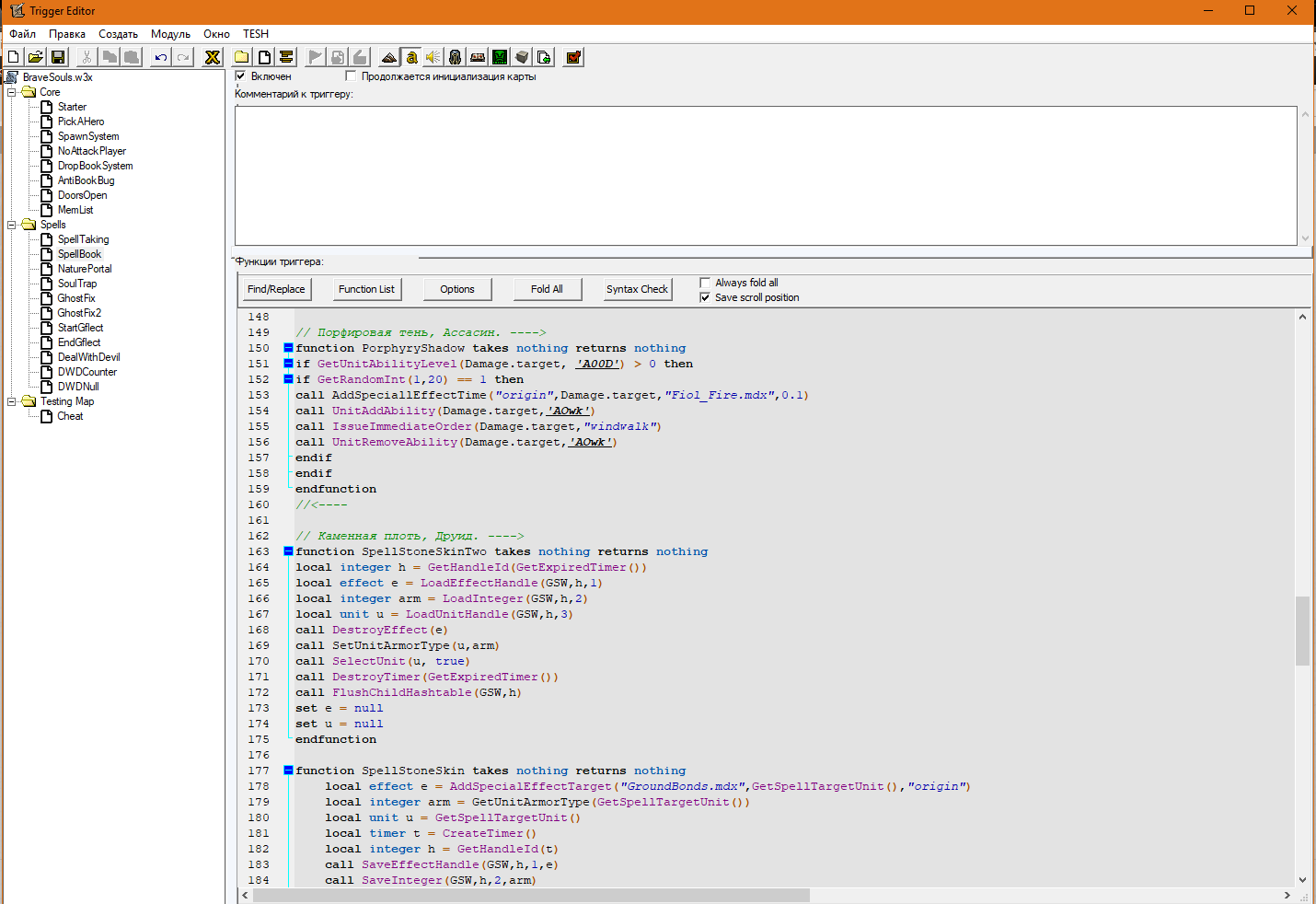Fold the SpellStoneSkinTwo function block

pos(288,551)
